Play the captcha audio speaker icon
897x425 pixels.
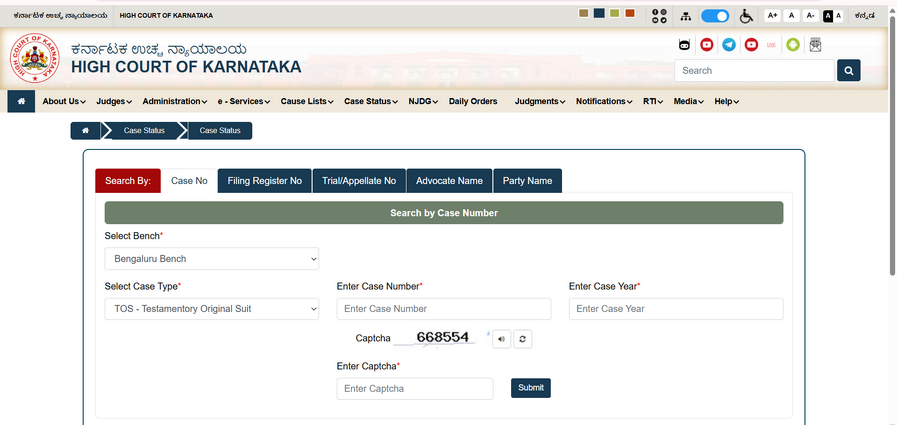coord(501,339)
